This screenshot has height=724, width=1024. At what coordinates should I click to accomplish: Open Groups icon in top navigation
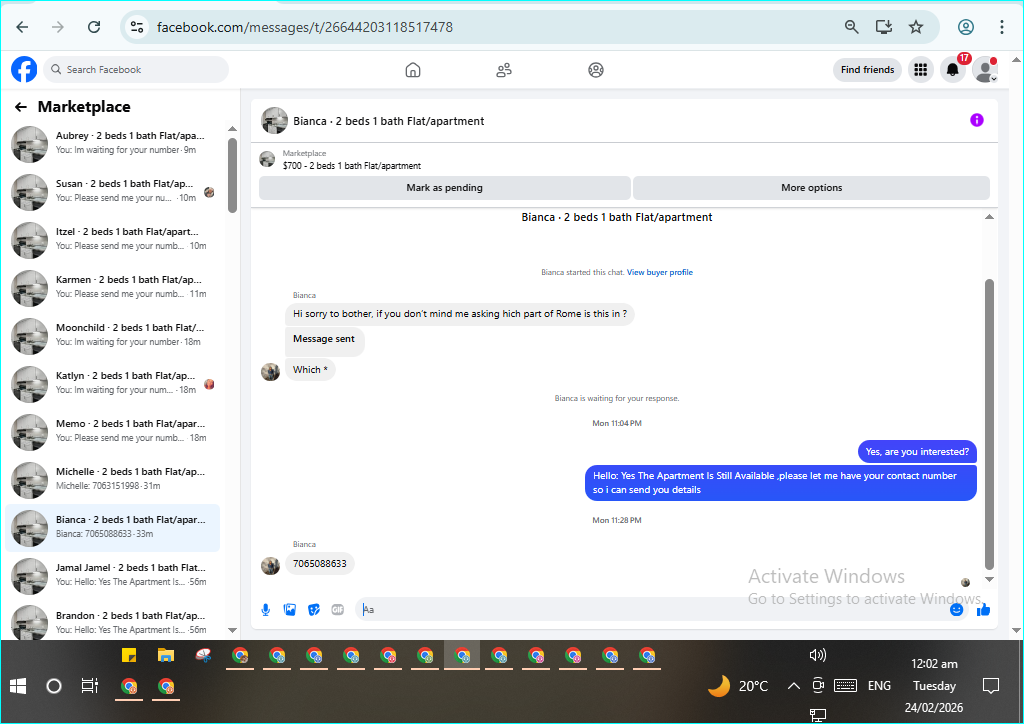[x=596, y=70]
